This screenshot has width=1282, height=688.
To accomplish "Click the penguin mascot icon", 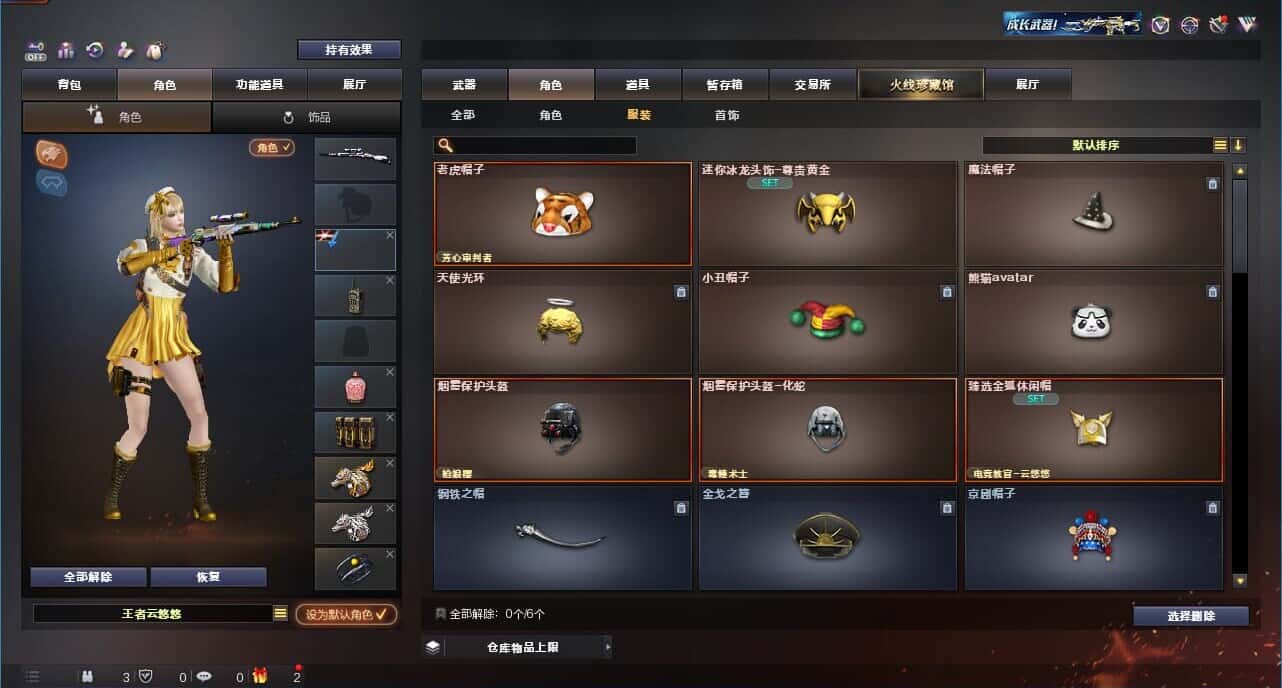I will pos(155,50).
